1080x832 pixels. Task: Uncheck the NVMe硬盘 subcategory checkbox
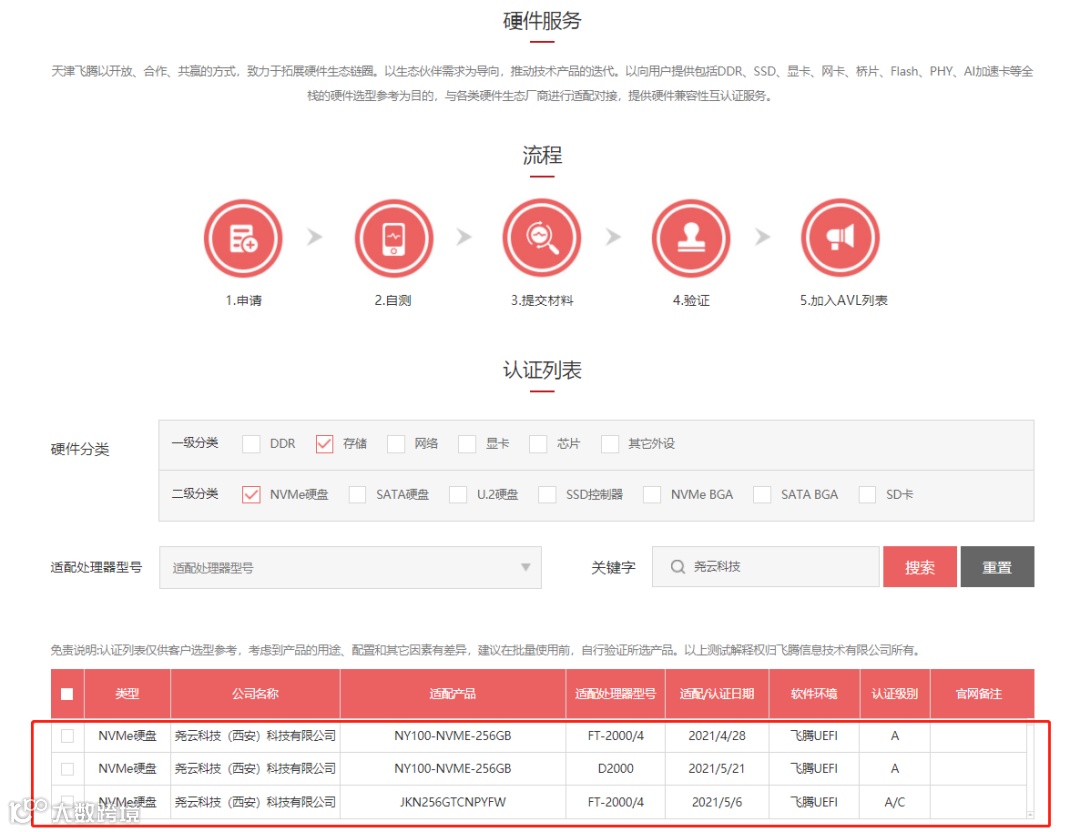click(251, 495)
